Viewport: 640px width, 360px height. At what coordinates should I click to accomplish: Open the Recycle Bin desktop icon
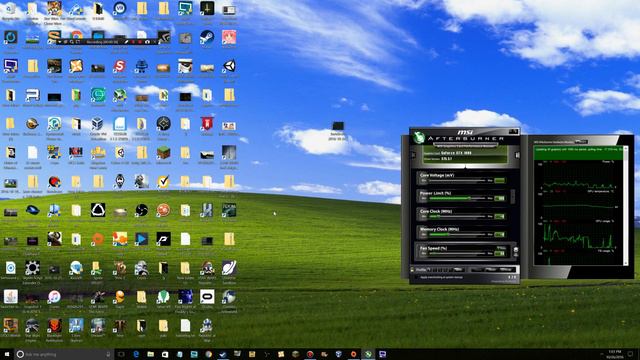pyautogui.click(x=10, y=9)
